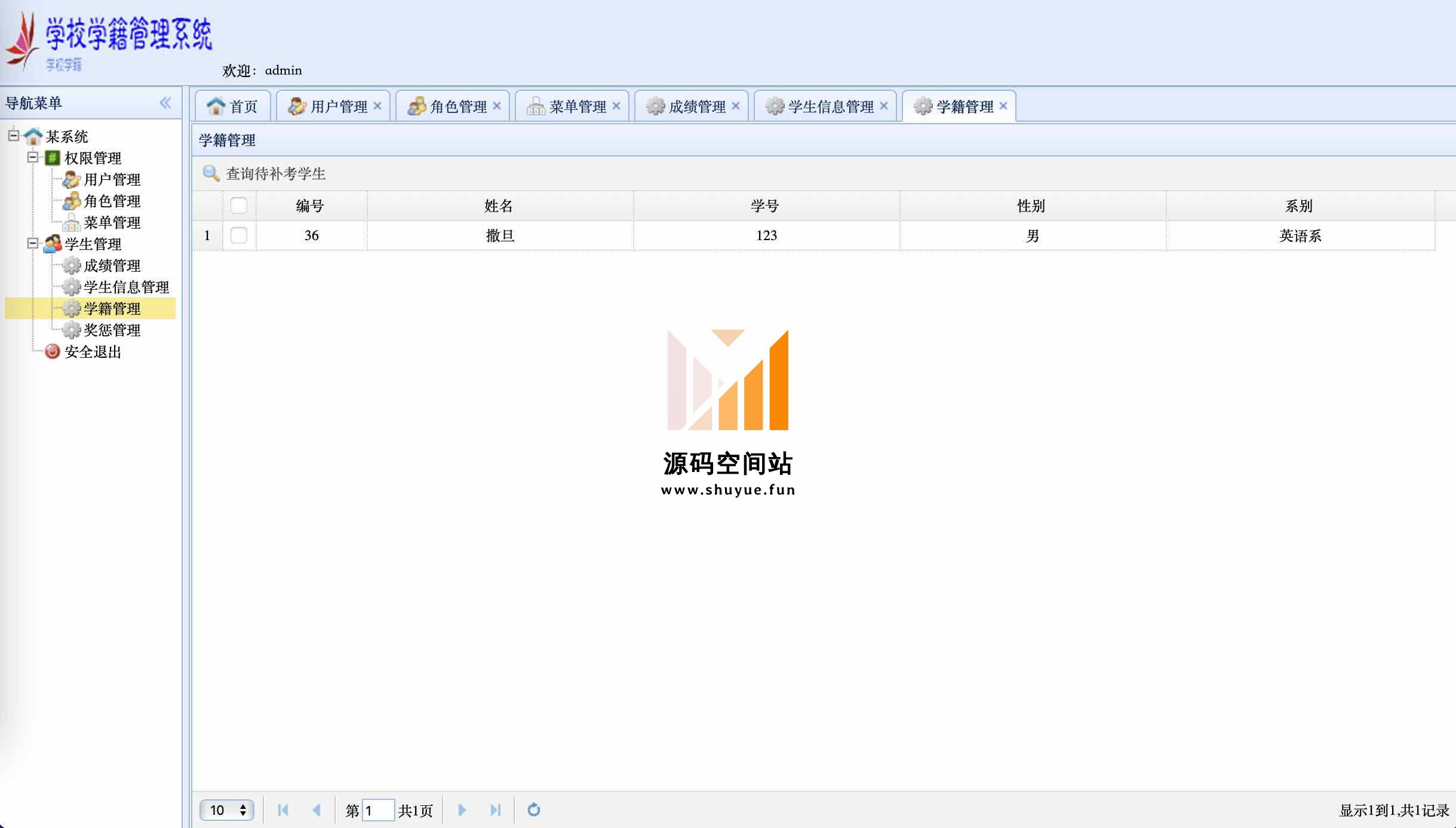Image resolution: width=1456 pixels, height=828 pixels.
Task: Switch to the 首页 tab
Action: point(233,106)
